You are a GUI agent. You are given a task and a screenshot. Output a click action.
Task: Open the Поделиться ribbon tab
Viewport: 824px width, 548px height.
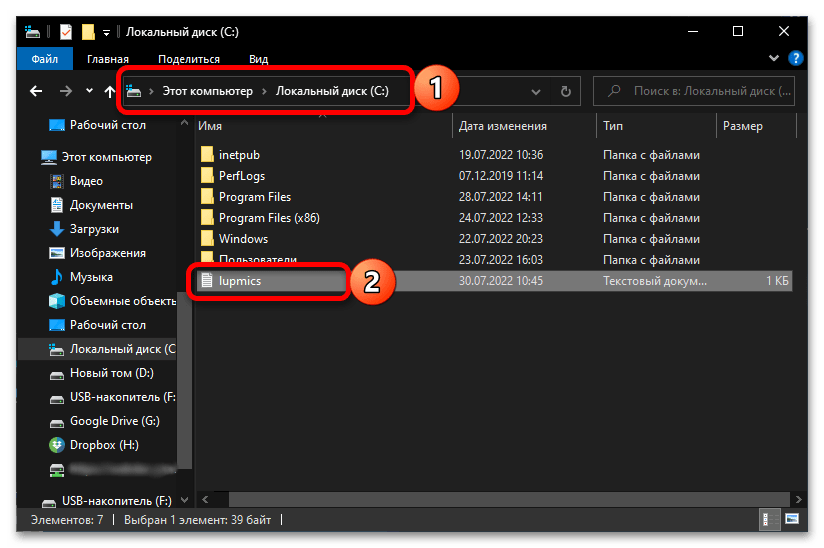click(188, 59)
